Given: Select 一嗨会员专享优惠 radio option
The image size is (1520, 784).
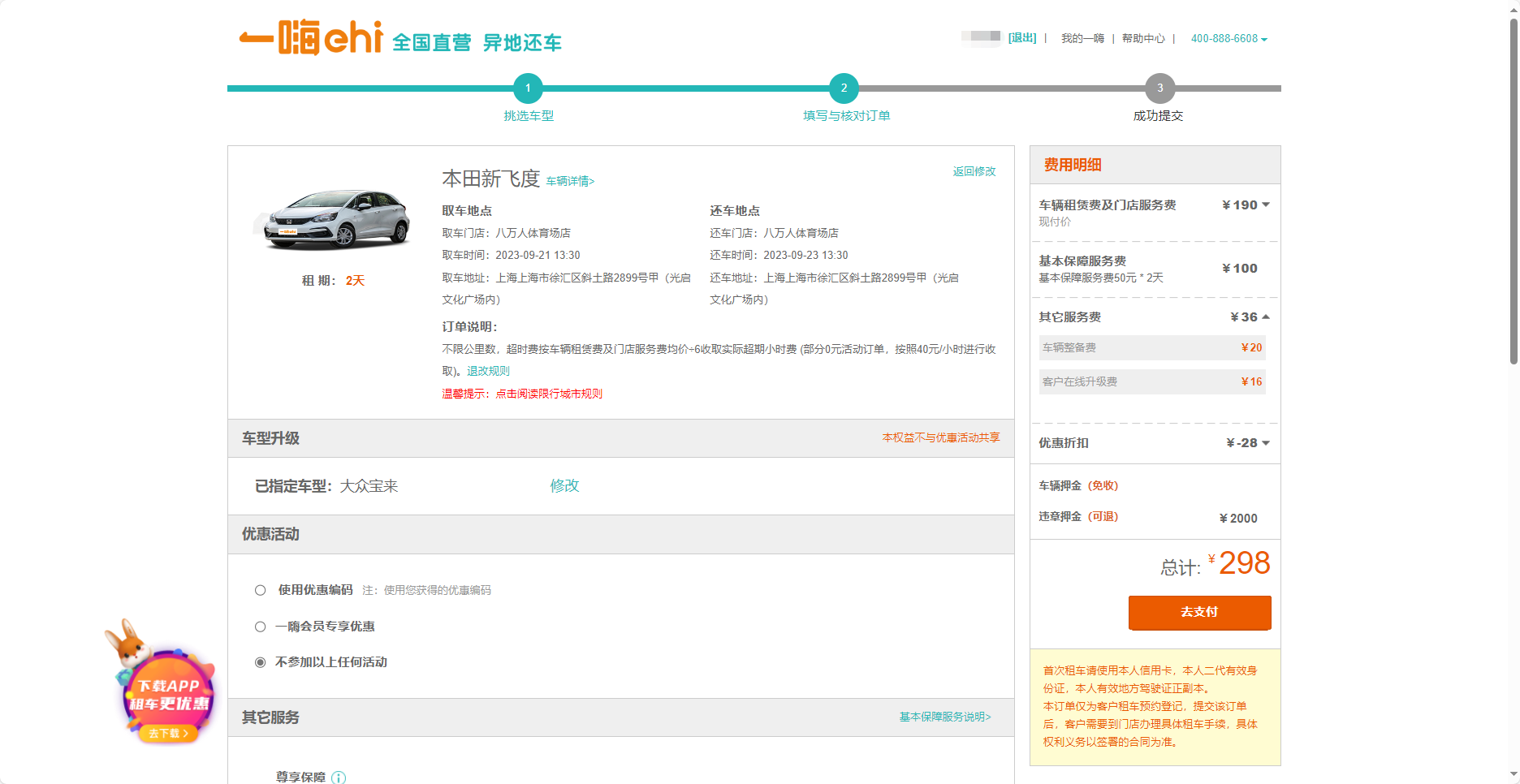Looking at the screenshot, I should pos(260,627).
